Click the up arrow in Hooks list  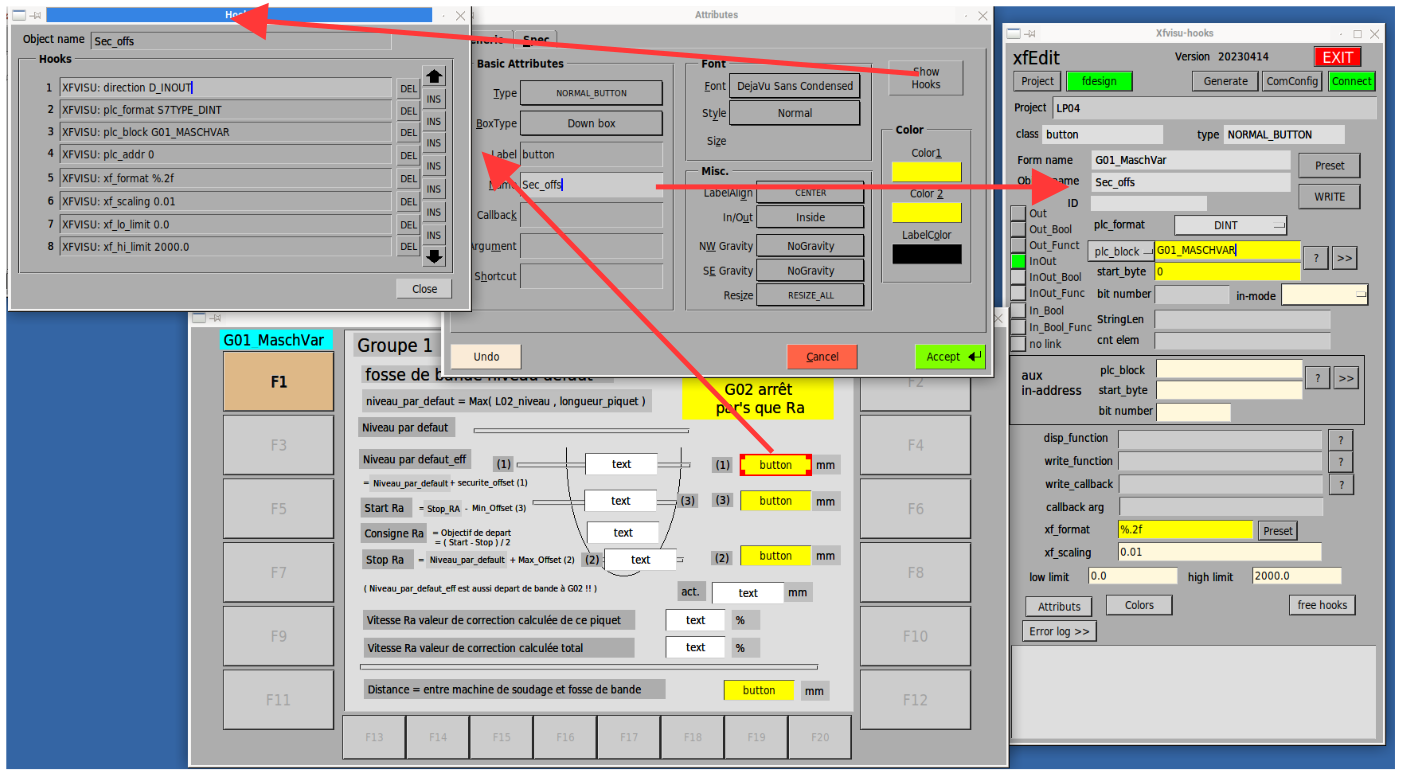[x=434, y=76]
